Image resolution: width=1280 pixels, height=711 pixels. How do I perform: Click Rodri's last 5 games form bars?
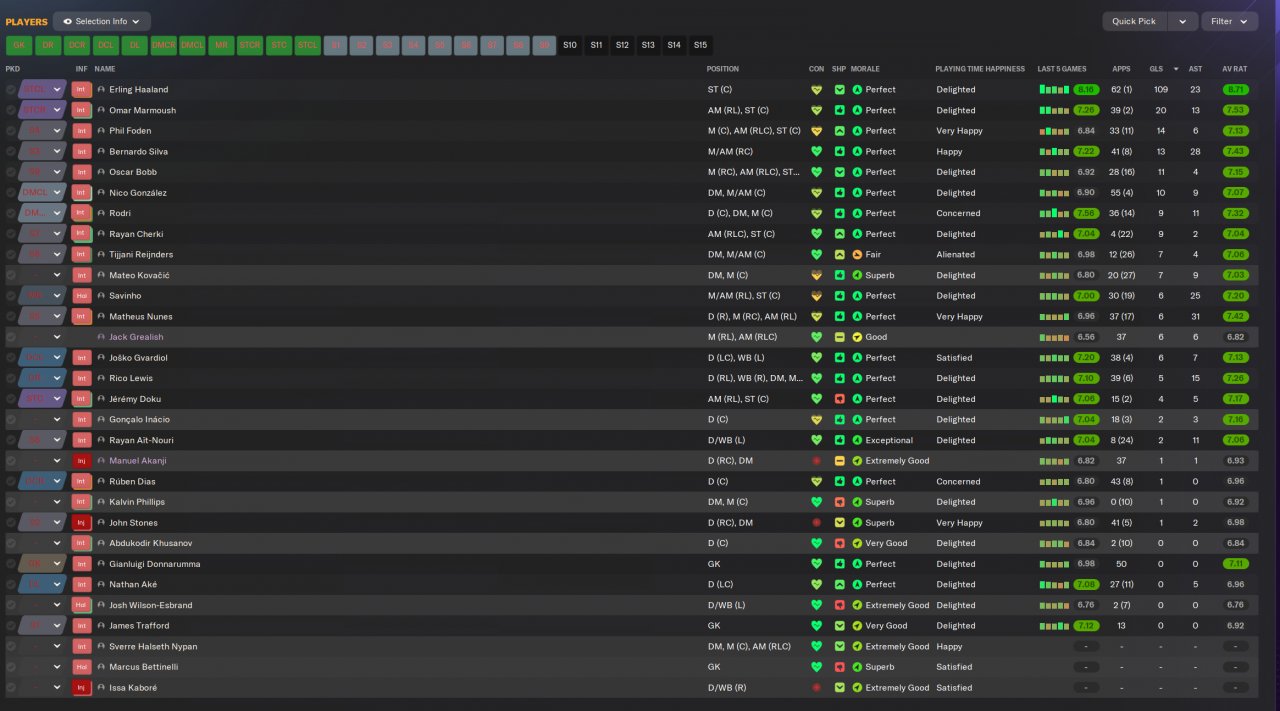click(x=1054, y=213)
